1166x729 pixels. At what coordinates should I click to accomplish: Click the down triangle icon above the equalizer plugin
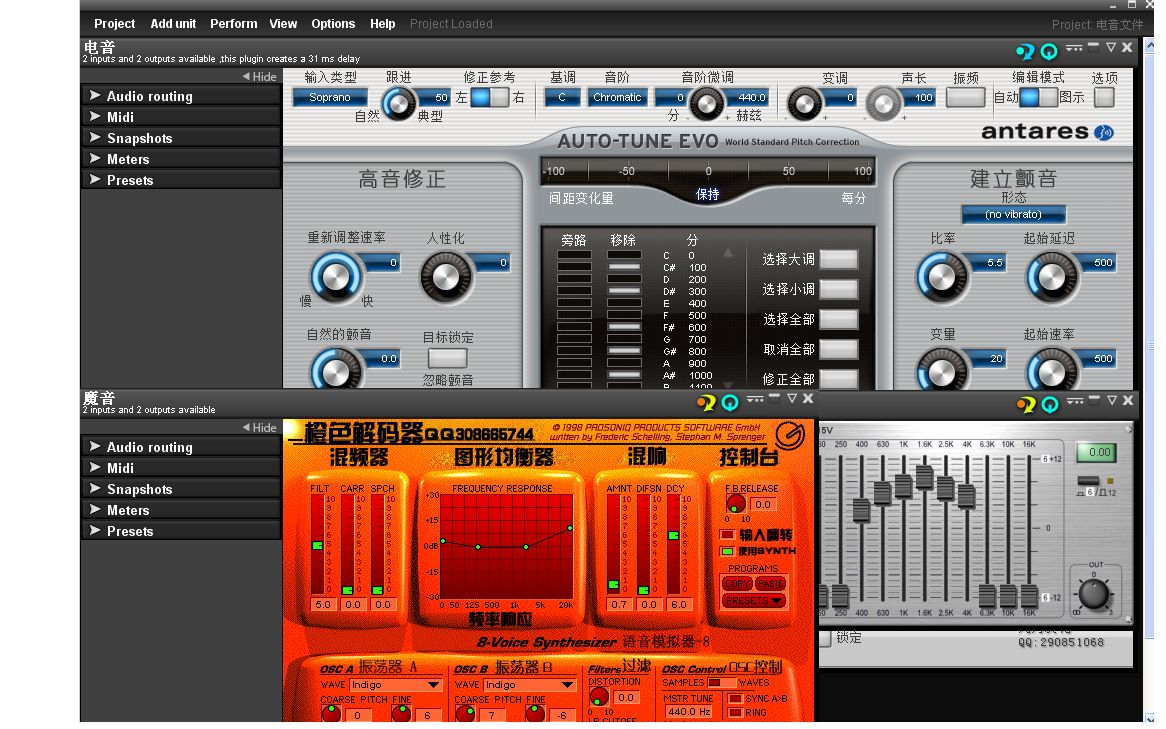1112,400
